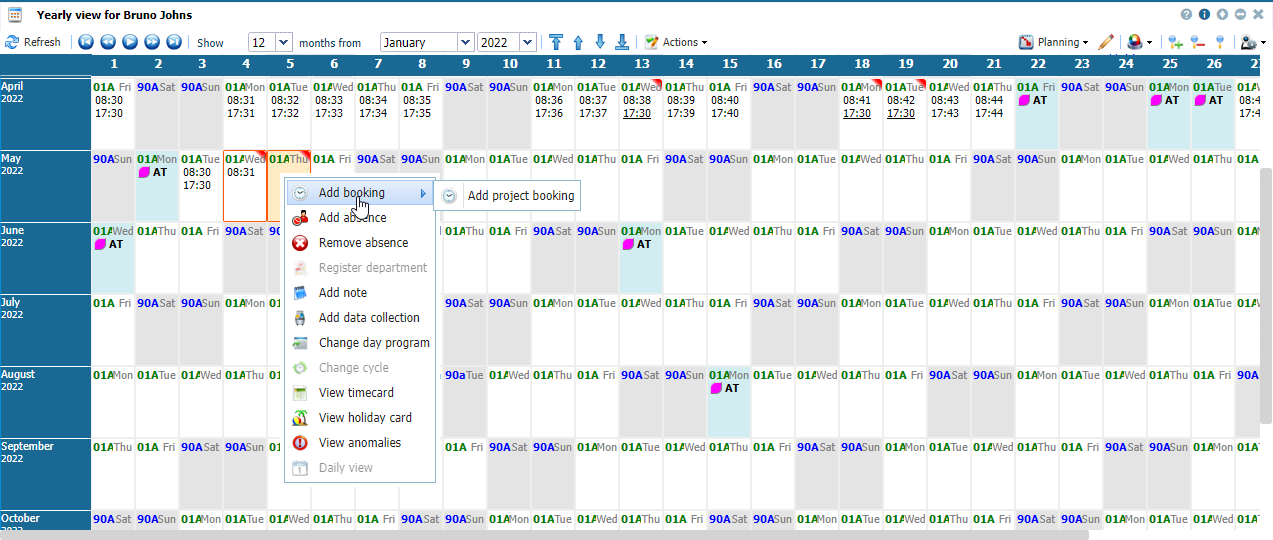
Task: Choose Add absence from context menu
Action: [352, 218]
